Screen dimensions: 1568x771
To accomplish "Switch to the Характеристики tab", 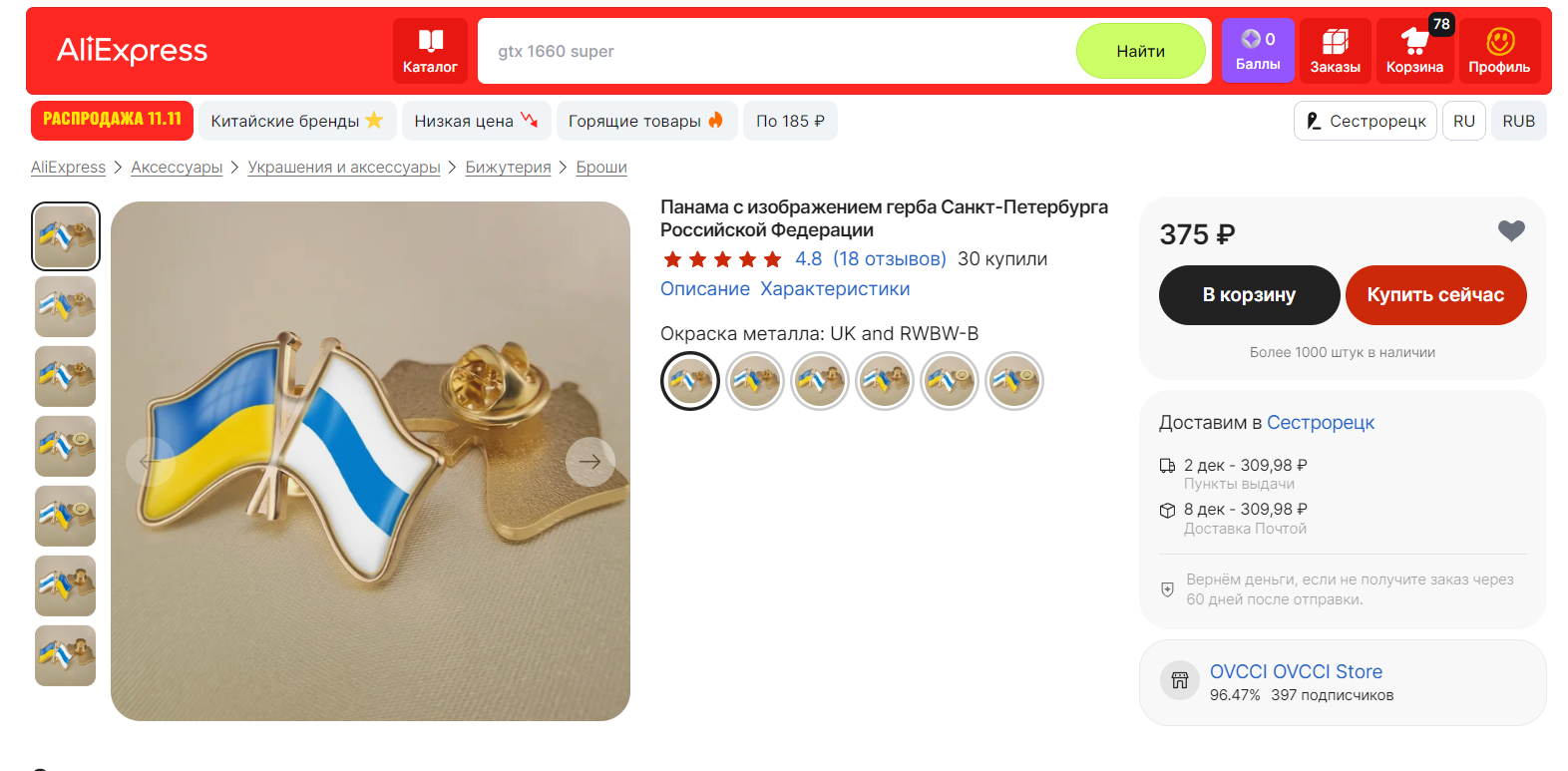I will [835, 289].
